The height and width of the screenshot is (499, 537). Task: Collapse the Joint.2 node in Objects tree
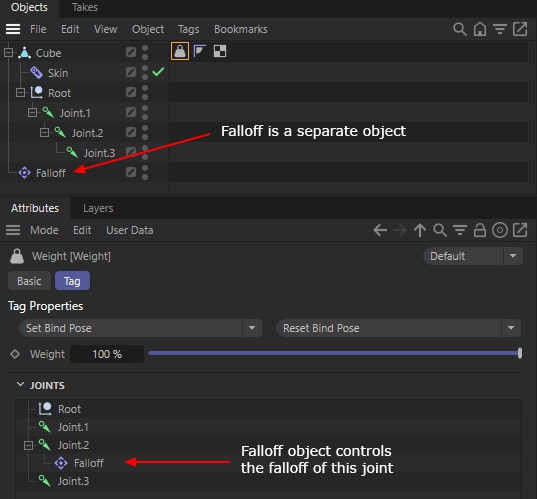45,132
